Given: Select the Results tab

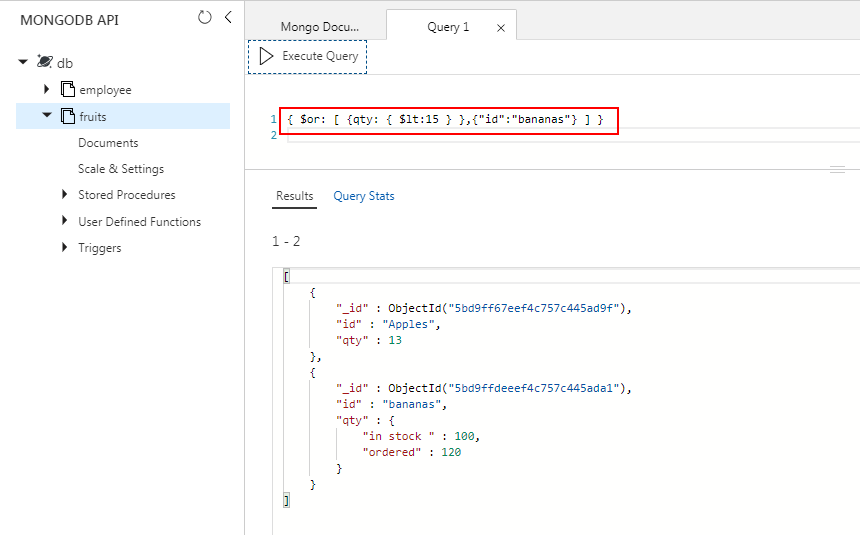Looking at the screenshot, I should tap(294, 196).
